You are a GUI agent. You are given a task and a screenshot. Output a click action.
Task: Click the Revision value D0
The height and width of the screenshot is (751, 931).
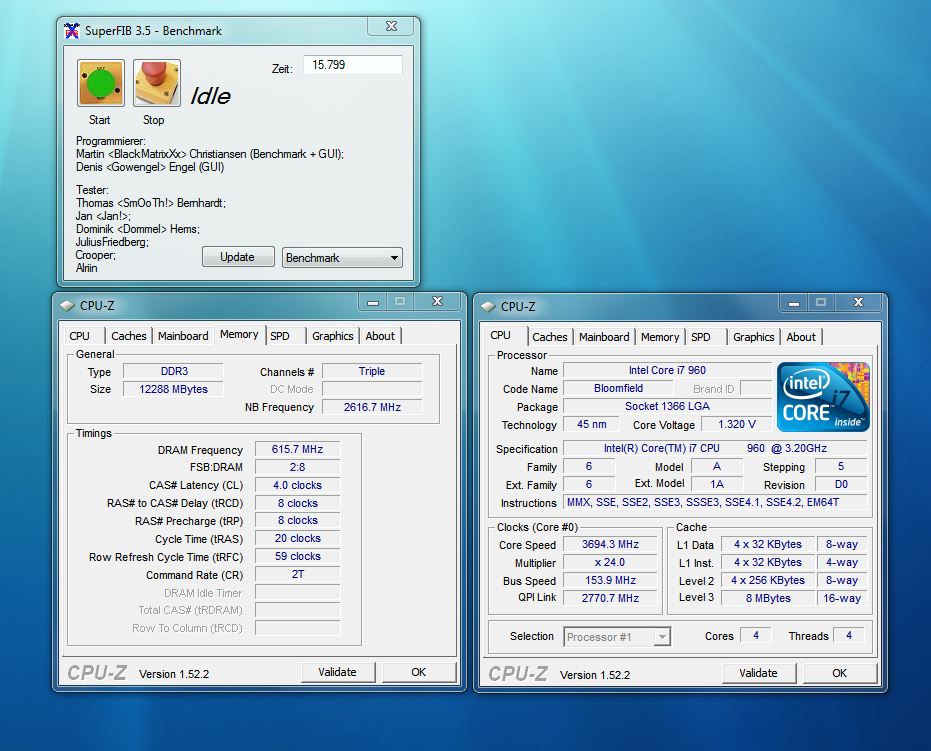[841, 484]
